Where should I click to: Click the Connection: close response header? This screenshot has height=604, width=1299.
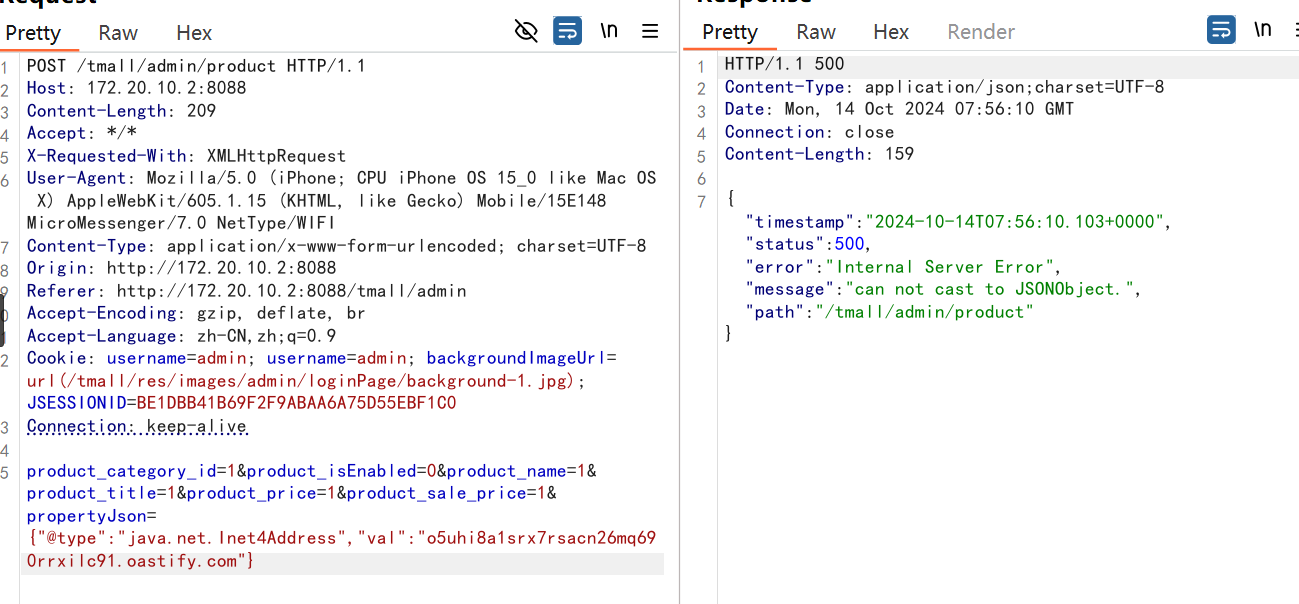click(x=809, y=132)
